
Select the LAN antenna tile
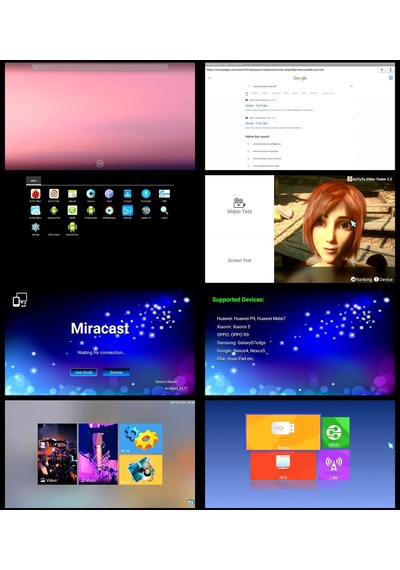[333, 466]
